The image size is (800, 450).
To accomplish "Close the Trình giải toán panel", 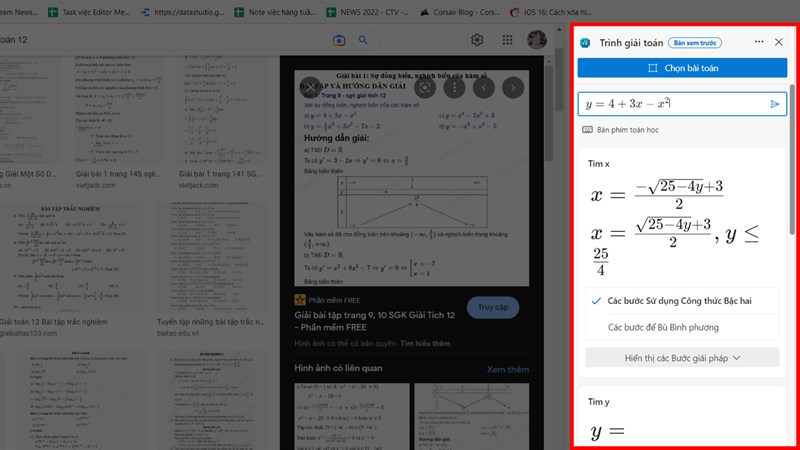I will pyautogui.click(x=779, y=42).
